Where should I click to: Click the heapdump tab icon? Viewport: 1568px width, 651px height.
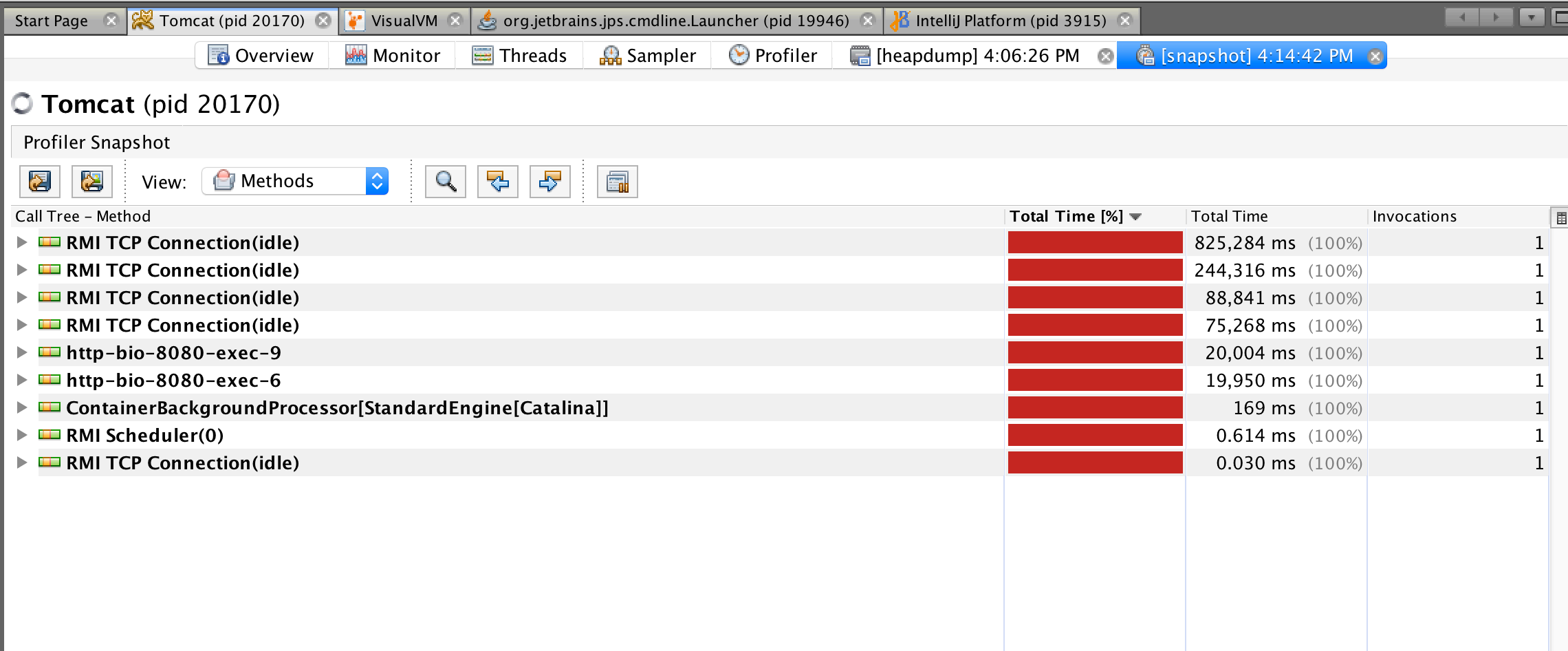tap(860, 55)
